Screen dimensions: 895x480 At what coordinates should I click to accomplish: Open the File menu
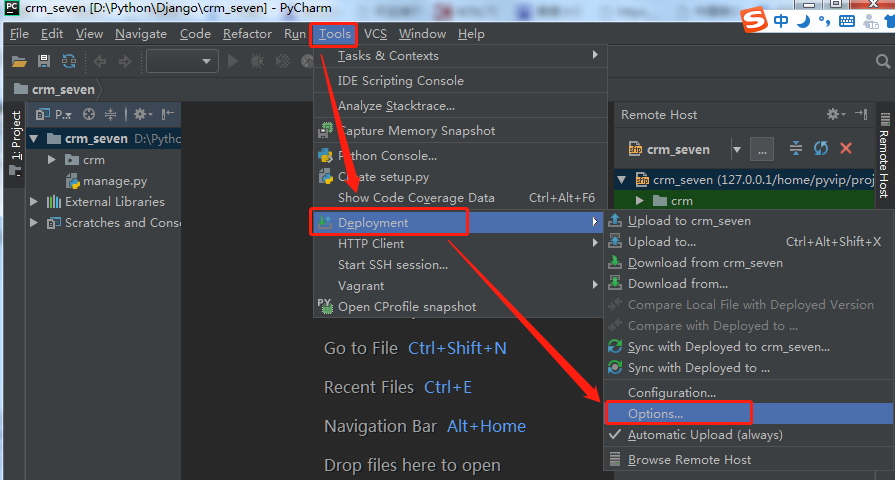(x=19, y=34)
